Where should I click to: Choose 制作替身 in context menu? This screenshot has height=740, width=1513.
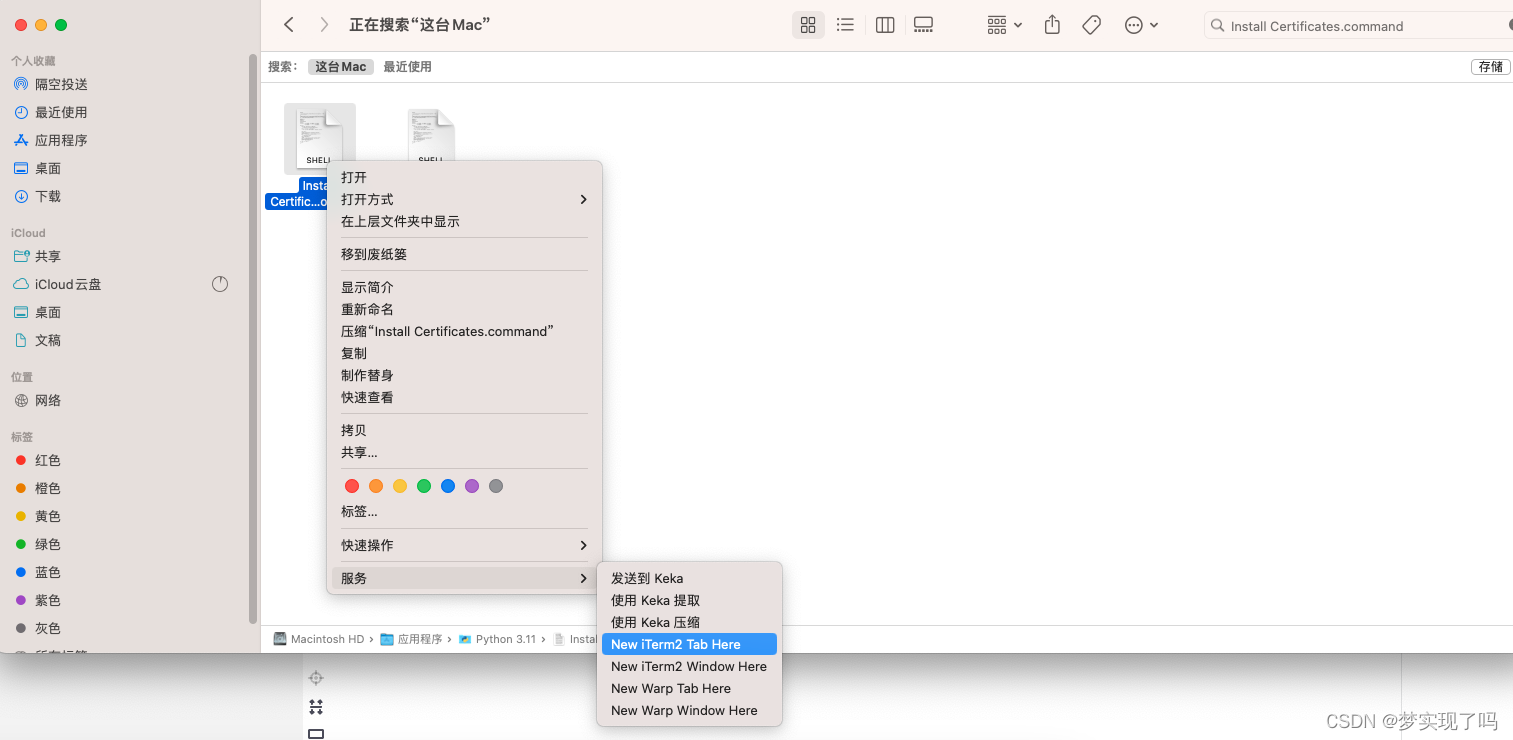click(464, 375)
